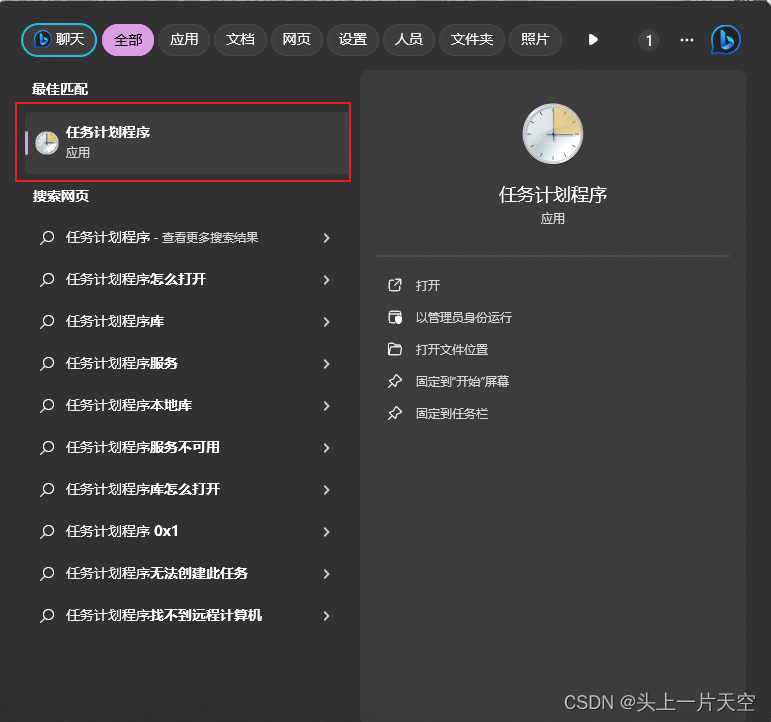This screenshot has height=722, width=771.
Task: Click search icon beside 任务计划程序服务
Action: click(x=47, y=363)
